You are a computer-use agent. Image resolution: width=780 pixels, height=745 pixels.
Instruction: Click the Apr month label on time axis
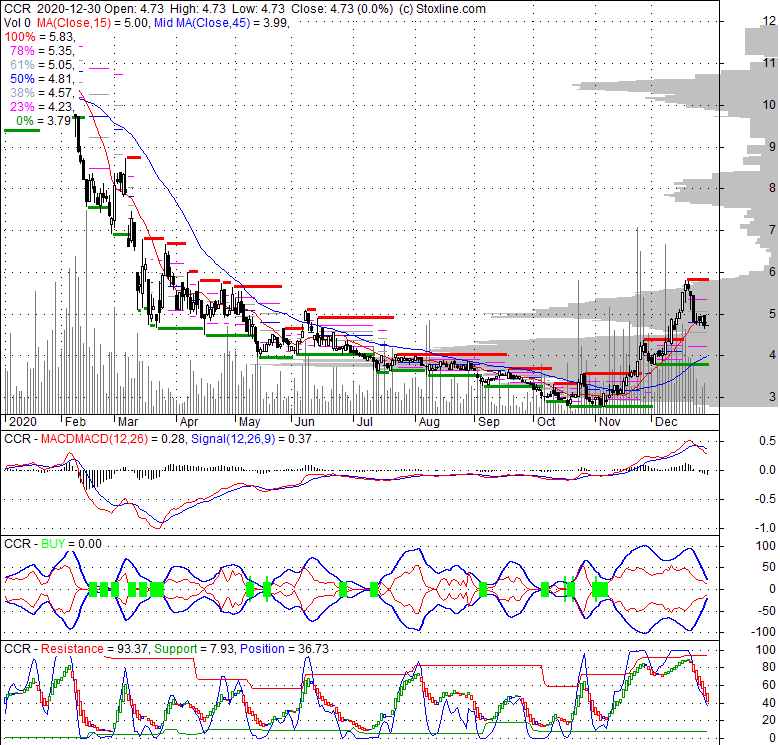click(189, 422)
